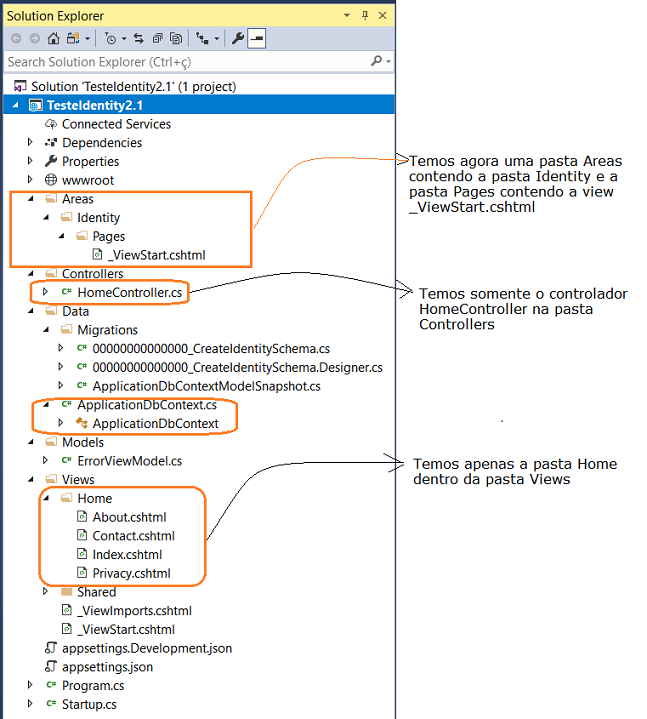Viewport: 647px width, 719px height.
Task: Click the magnifier search icon
Action: [376, 61]
